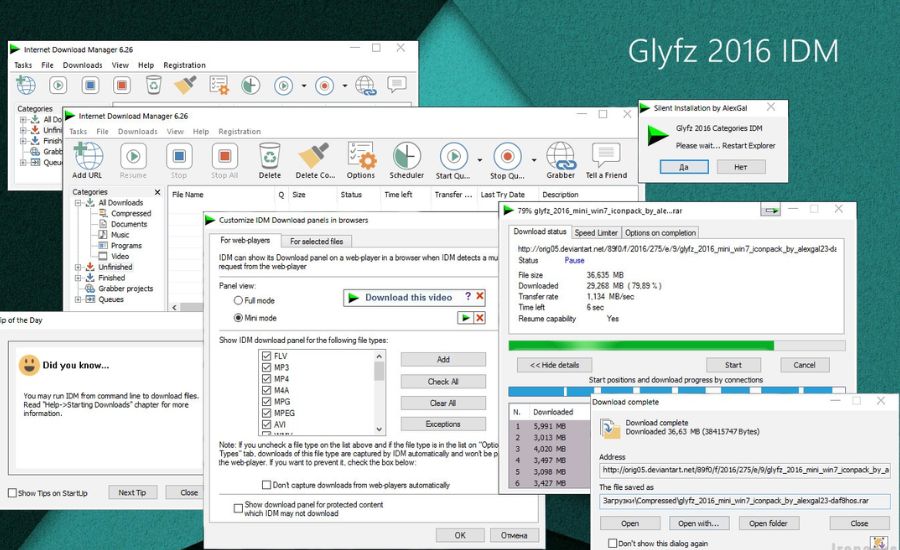
Task: Check Don't show this dialog again
Action: 612,543
